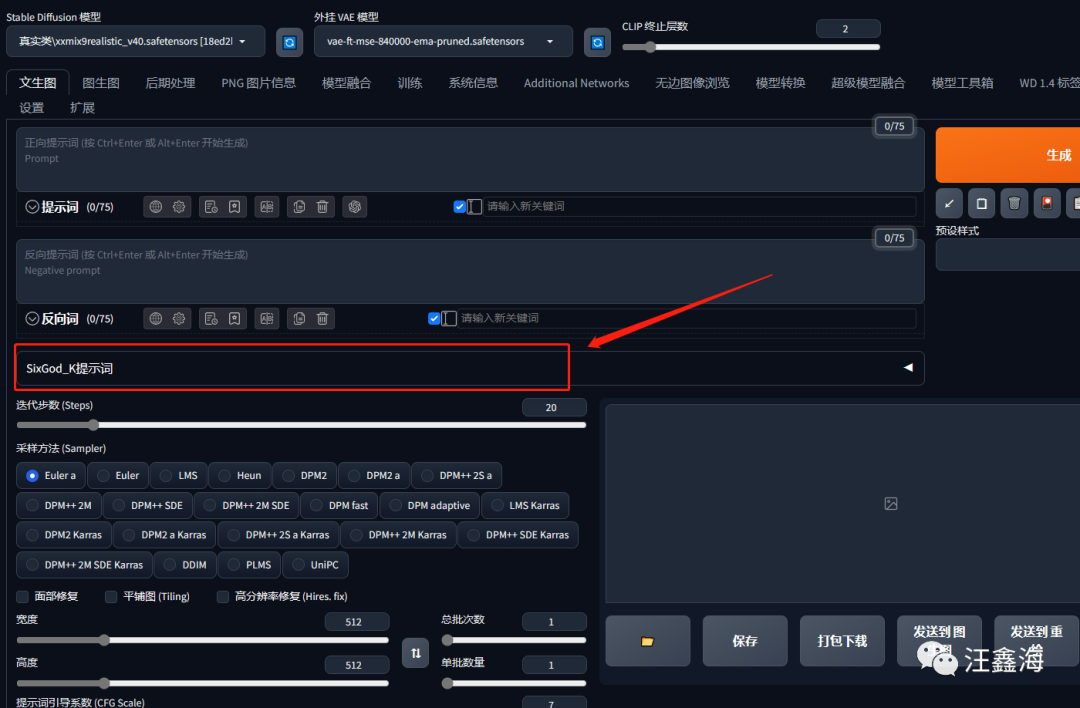This screenshot has height=708, width=1080.
Task: Select the Heun sampler
Action: pyautogui.click(x=240, y=476)
